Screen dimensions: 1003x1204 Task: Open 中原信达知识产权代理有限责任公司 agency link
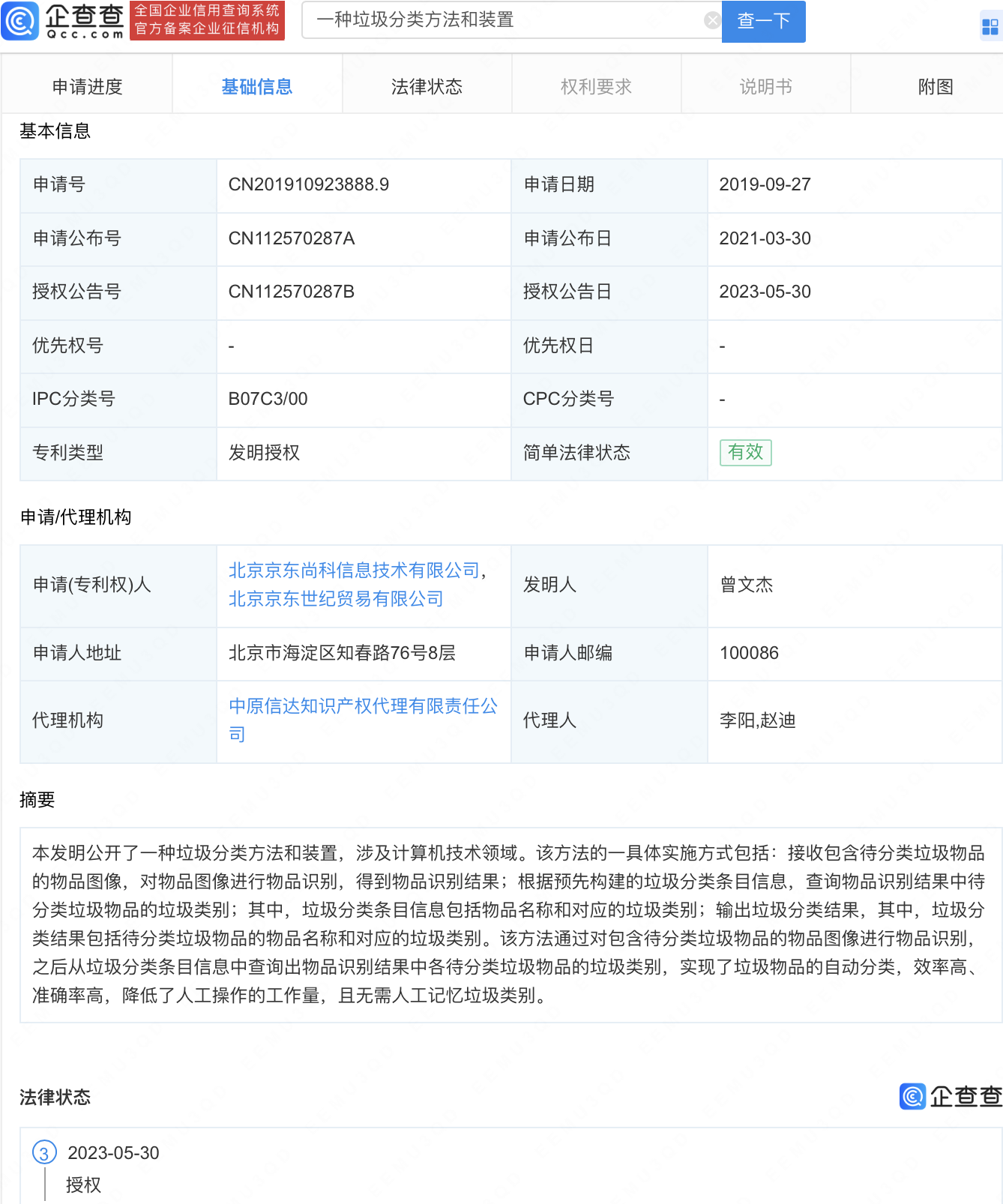[363, 720]
